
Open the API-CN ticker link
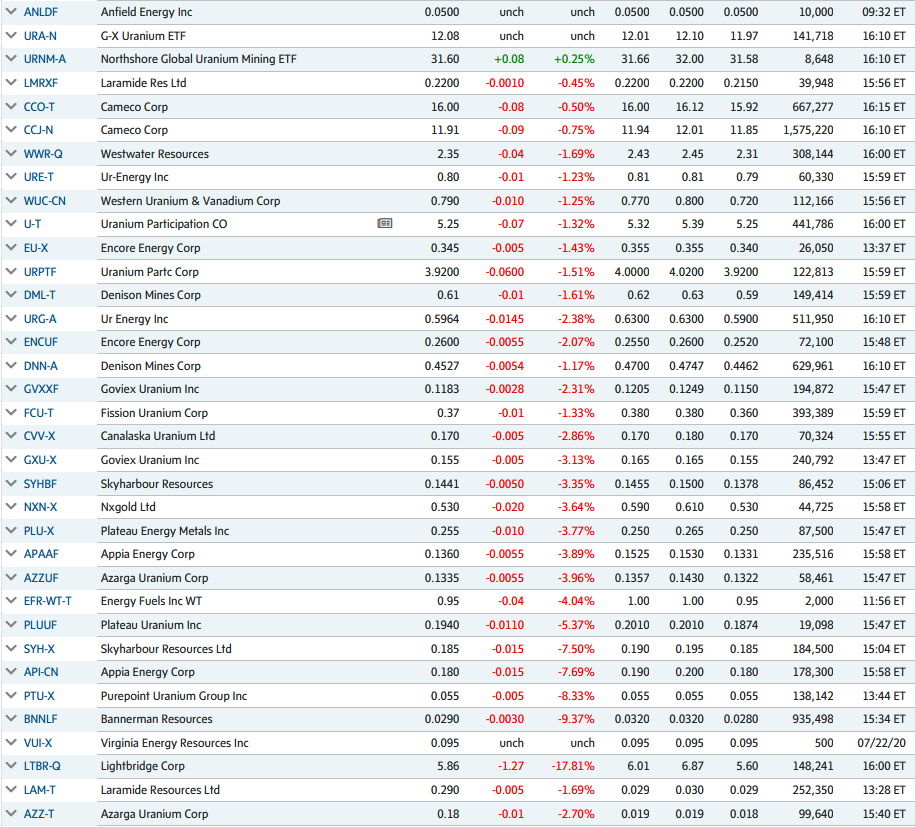tap(41, 672)
